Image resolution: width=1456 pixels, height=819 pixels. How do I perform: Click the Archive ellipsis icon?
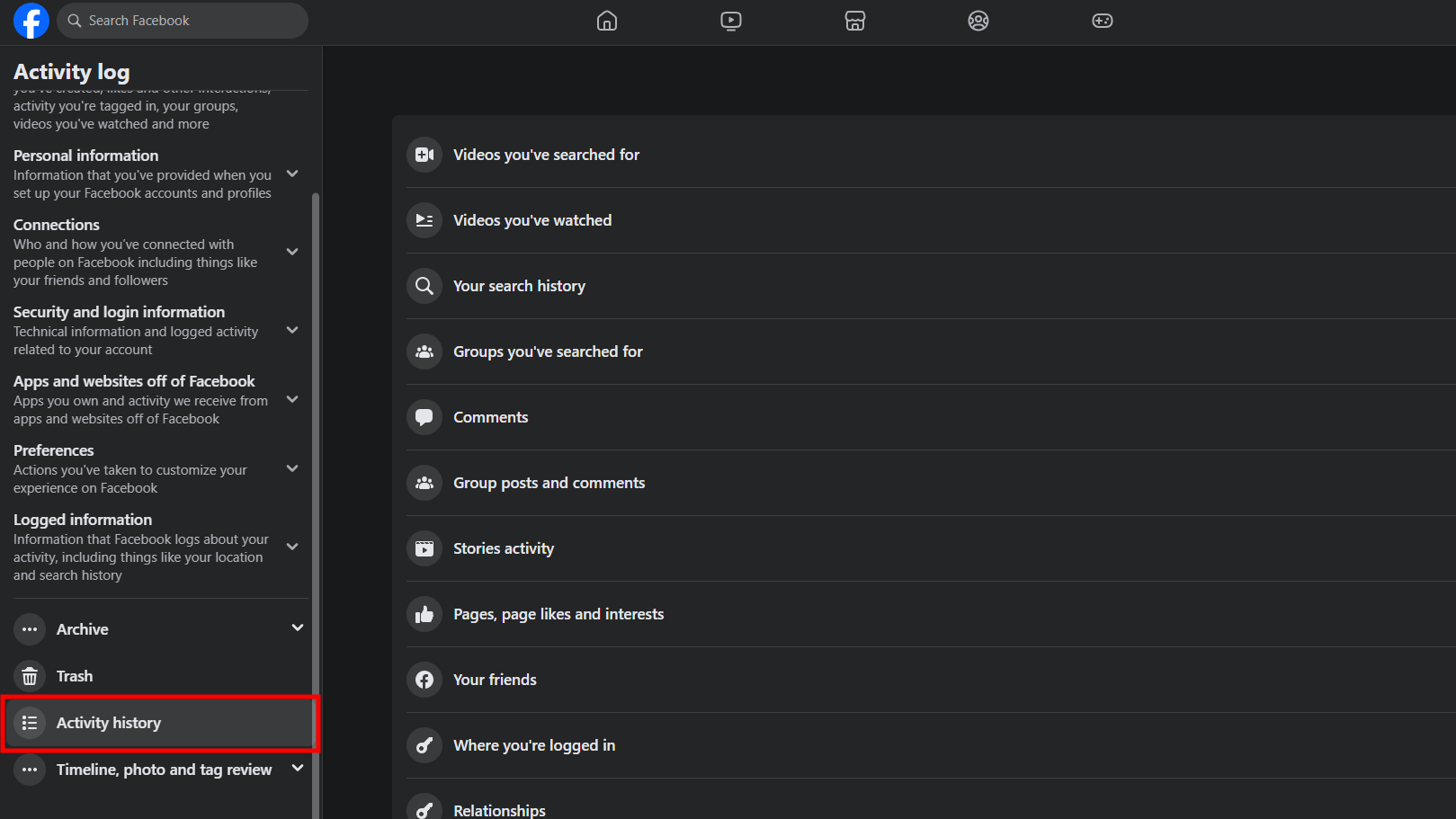pos(30,629)
